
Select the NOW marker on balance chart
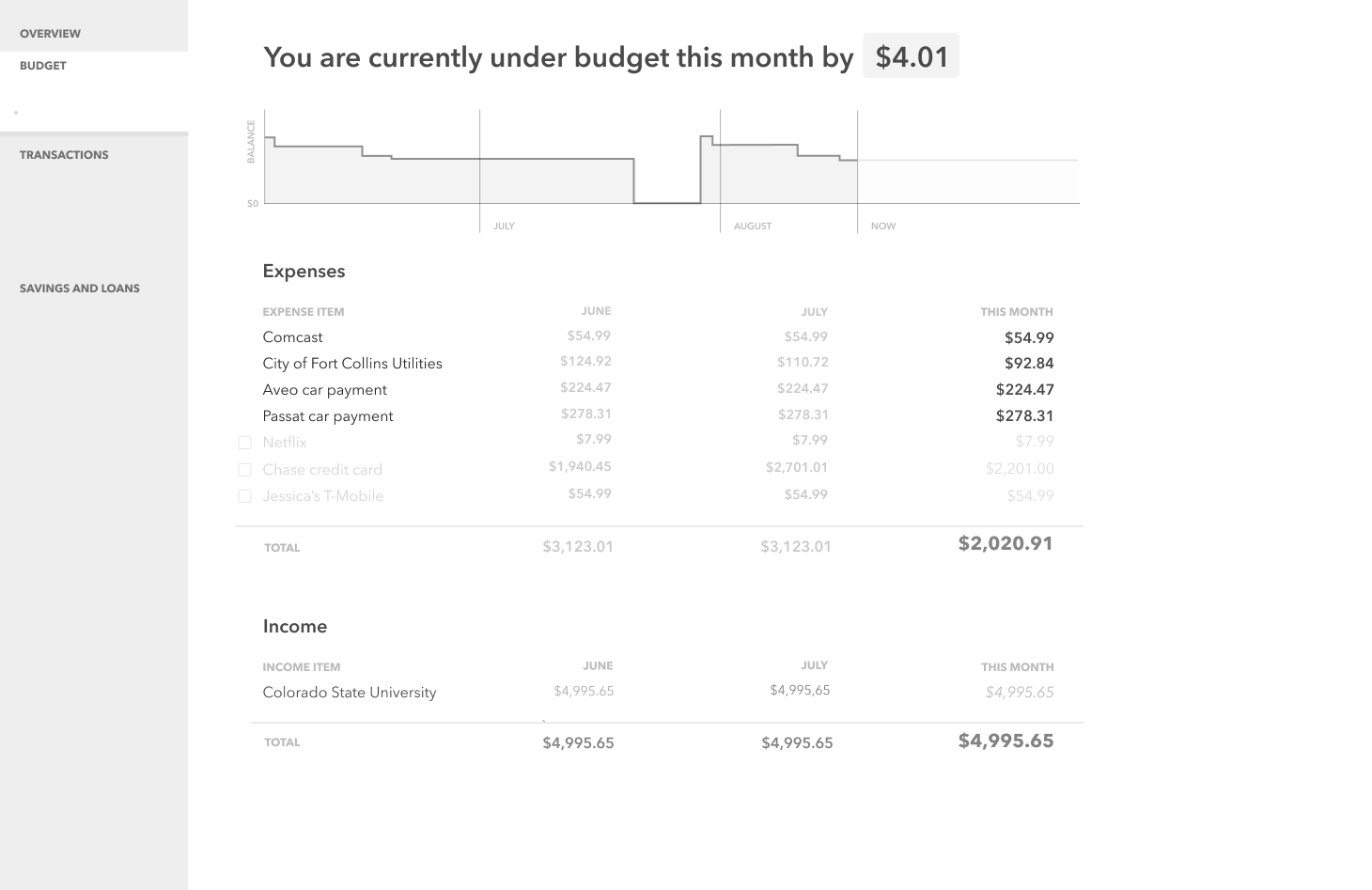[883, 226]
